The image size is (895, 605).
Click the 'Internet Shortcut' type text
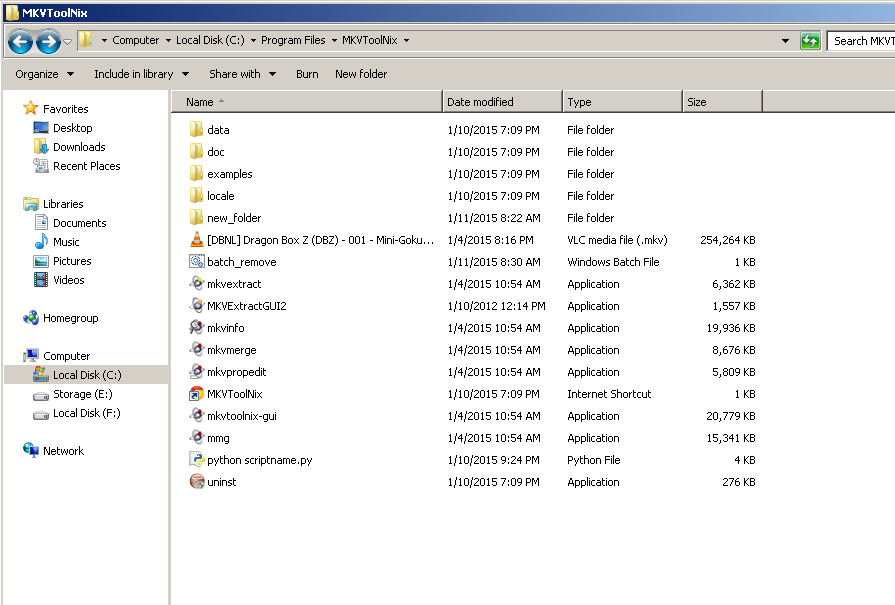point(609,394)
